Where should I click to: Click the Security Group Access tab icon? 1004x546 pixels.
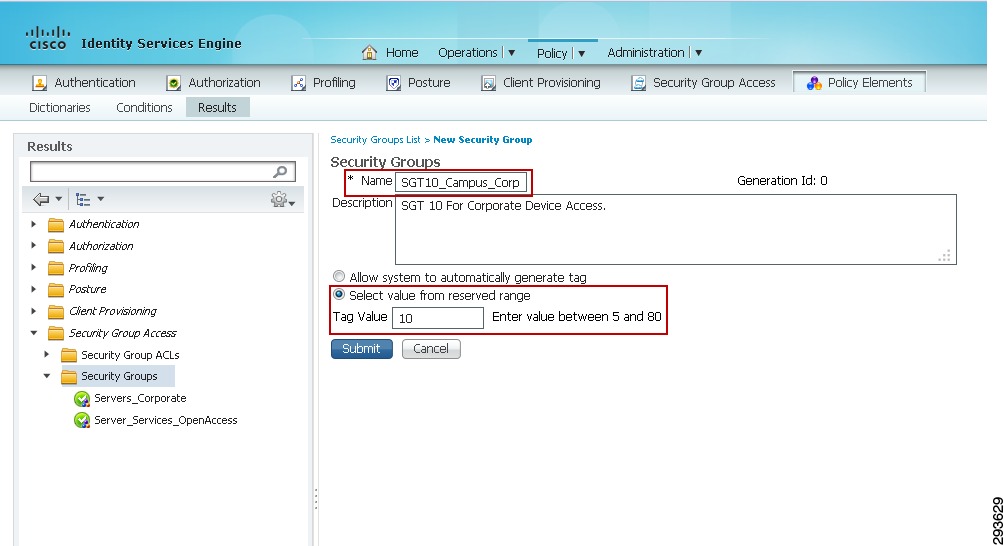point(638,83)
